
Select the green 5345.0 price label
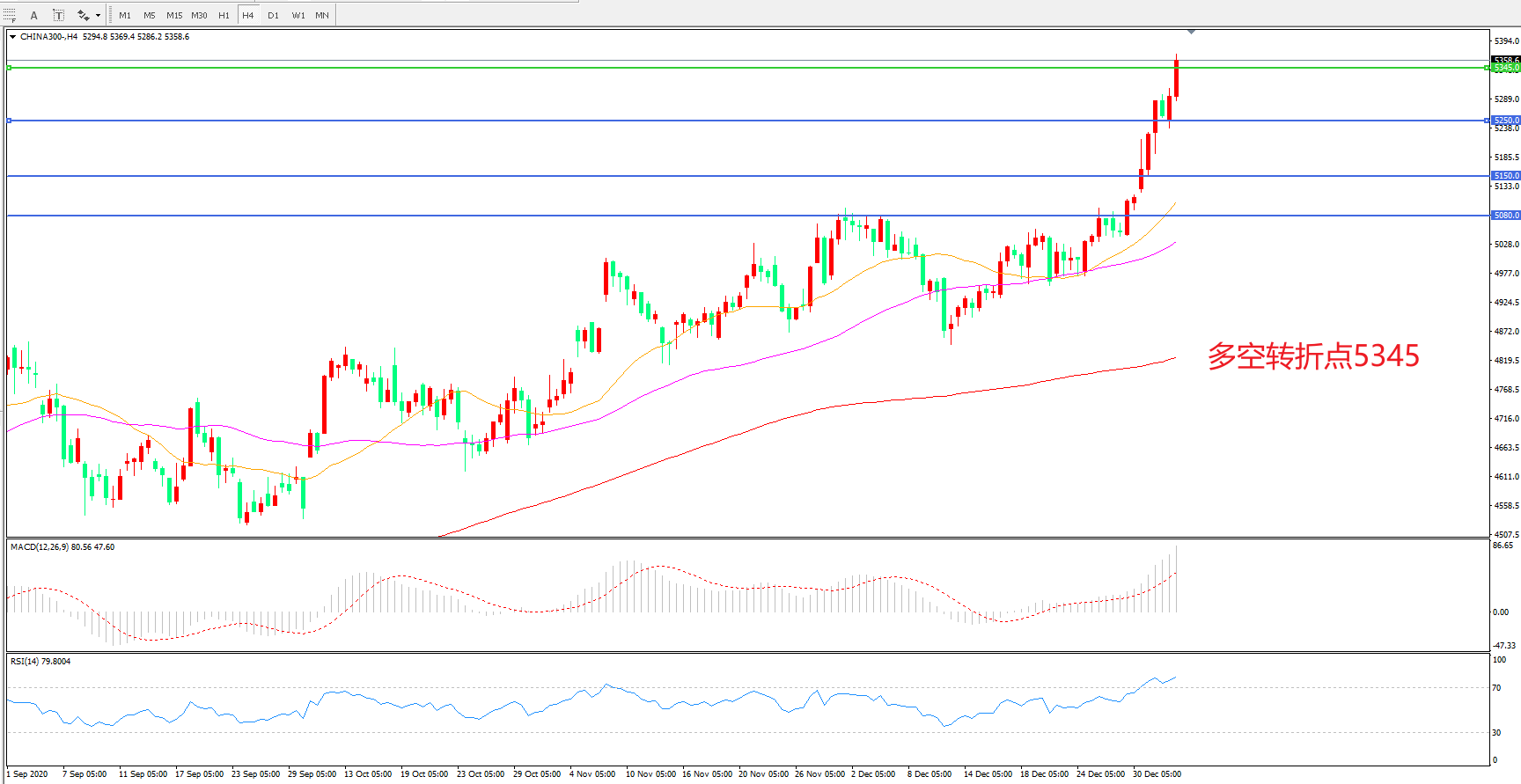pyautogui.click(x=1505, y=68)
